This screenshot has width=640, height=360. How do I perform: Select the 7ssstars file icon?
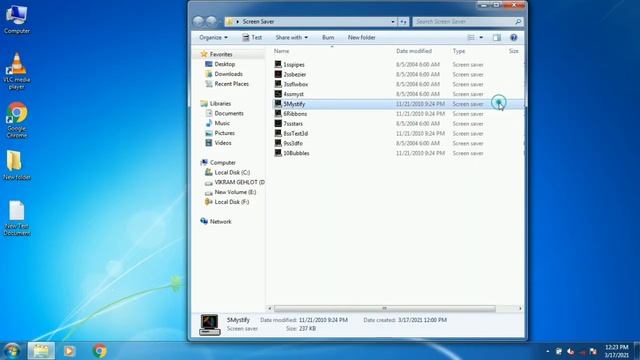(278, 123)
